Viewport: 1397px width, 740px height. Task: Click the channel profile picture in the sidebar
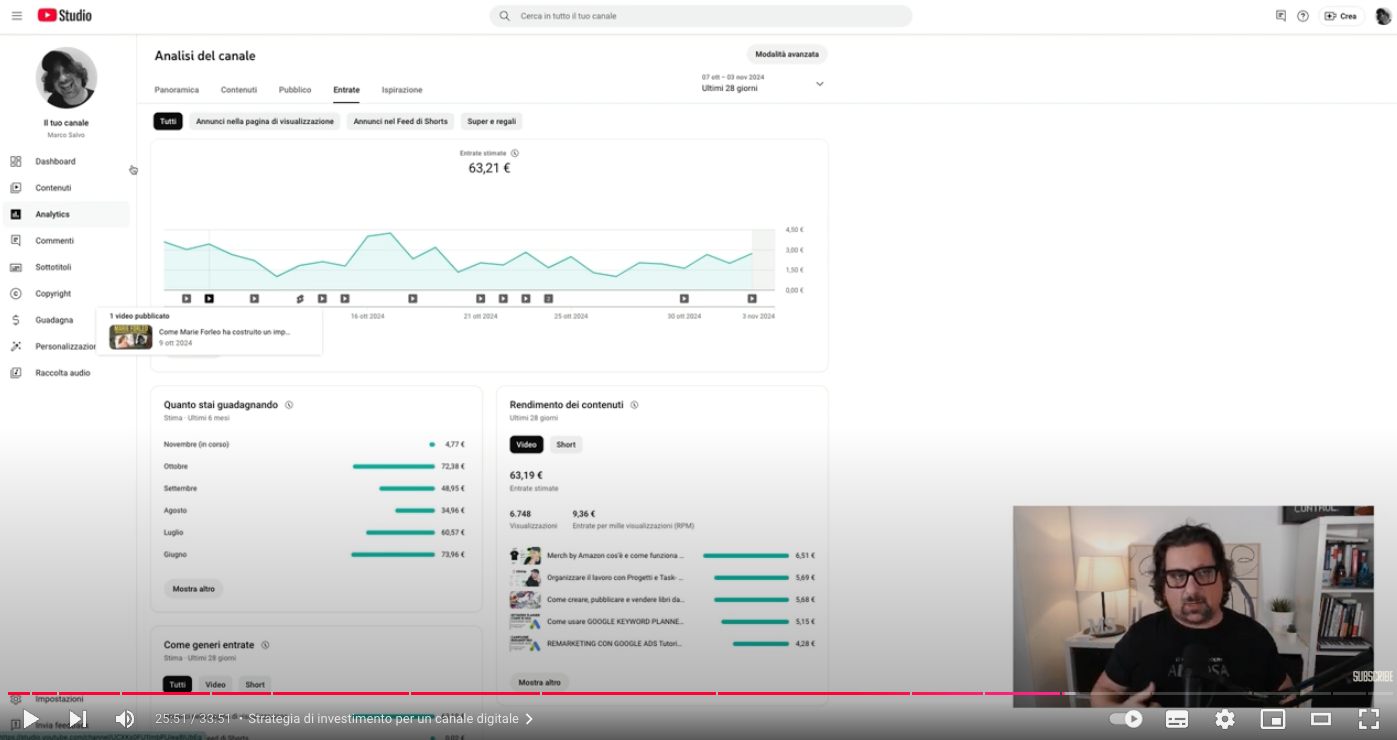pos(66,78)
